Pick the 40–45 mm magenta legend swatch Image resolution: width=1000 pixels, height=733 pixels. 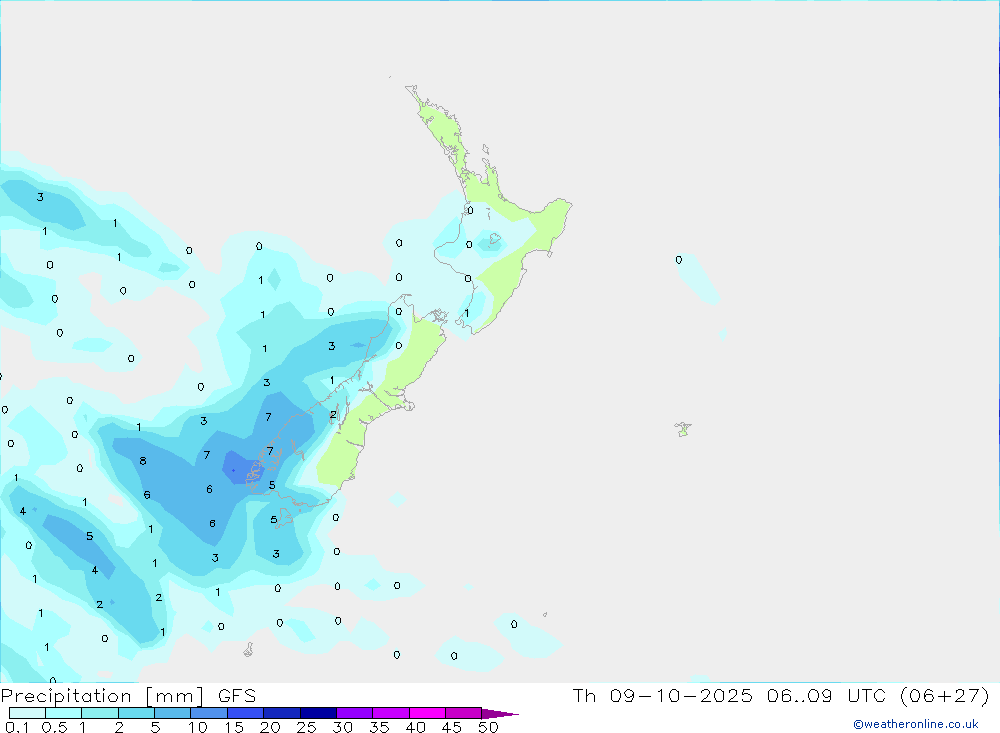(x=427, y=713)
